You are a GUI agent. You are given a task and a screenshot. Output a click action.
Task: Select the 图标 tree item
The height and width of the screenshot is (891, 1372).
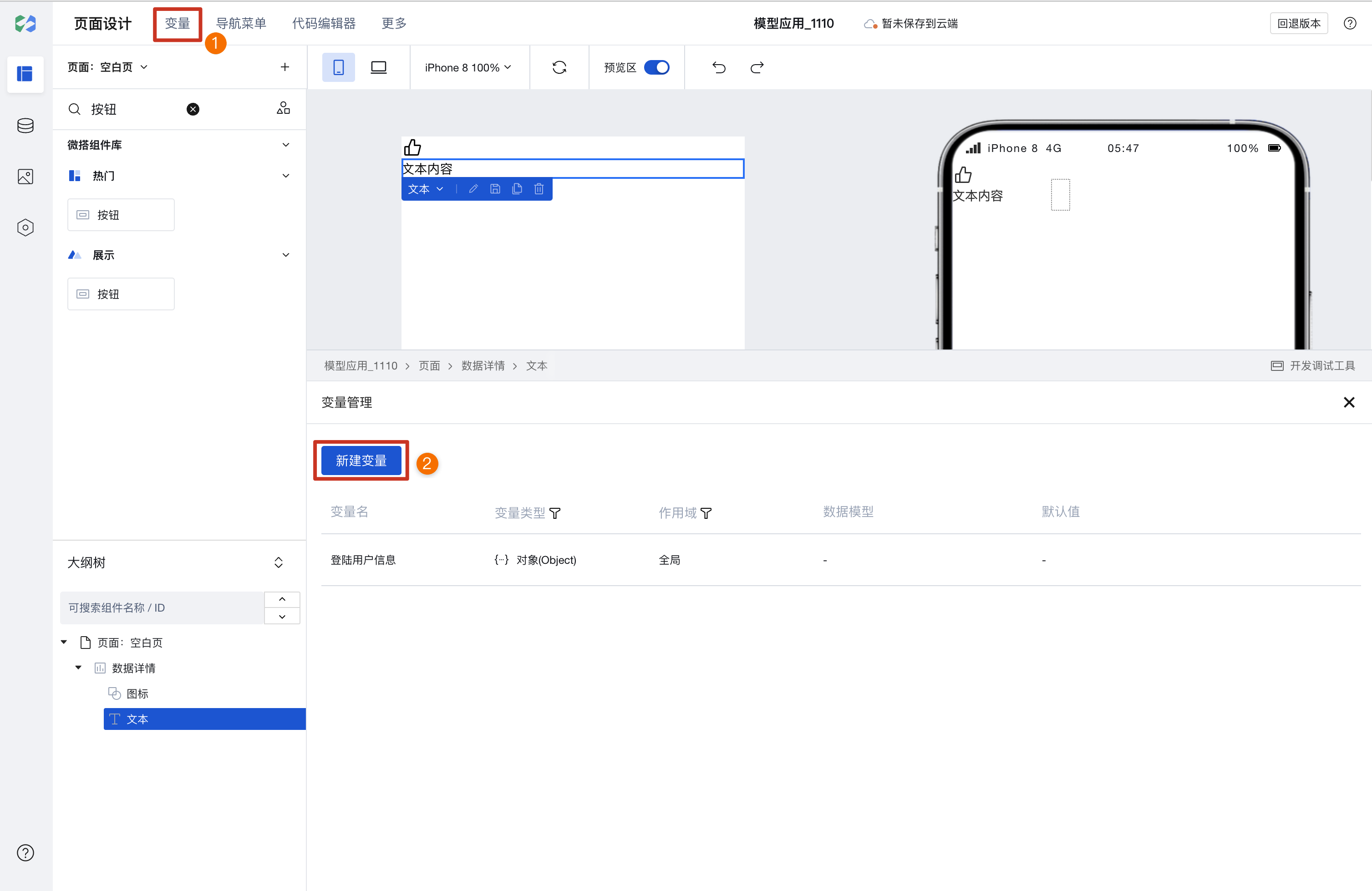(x=137, y=694)
